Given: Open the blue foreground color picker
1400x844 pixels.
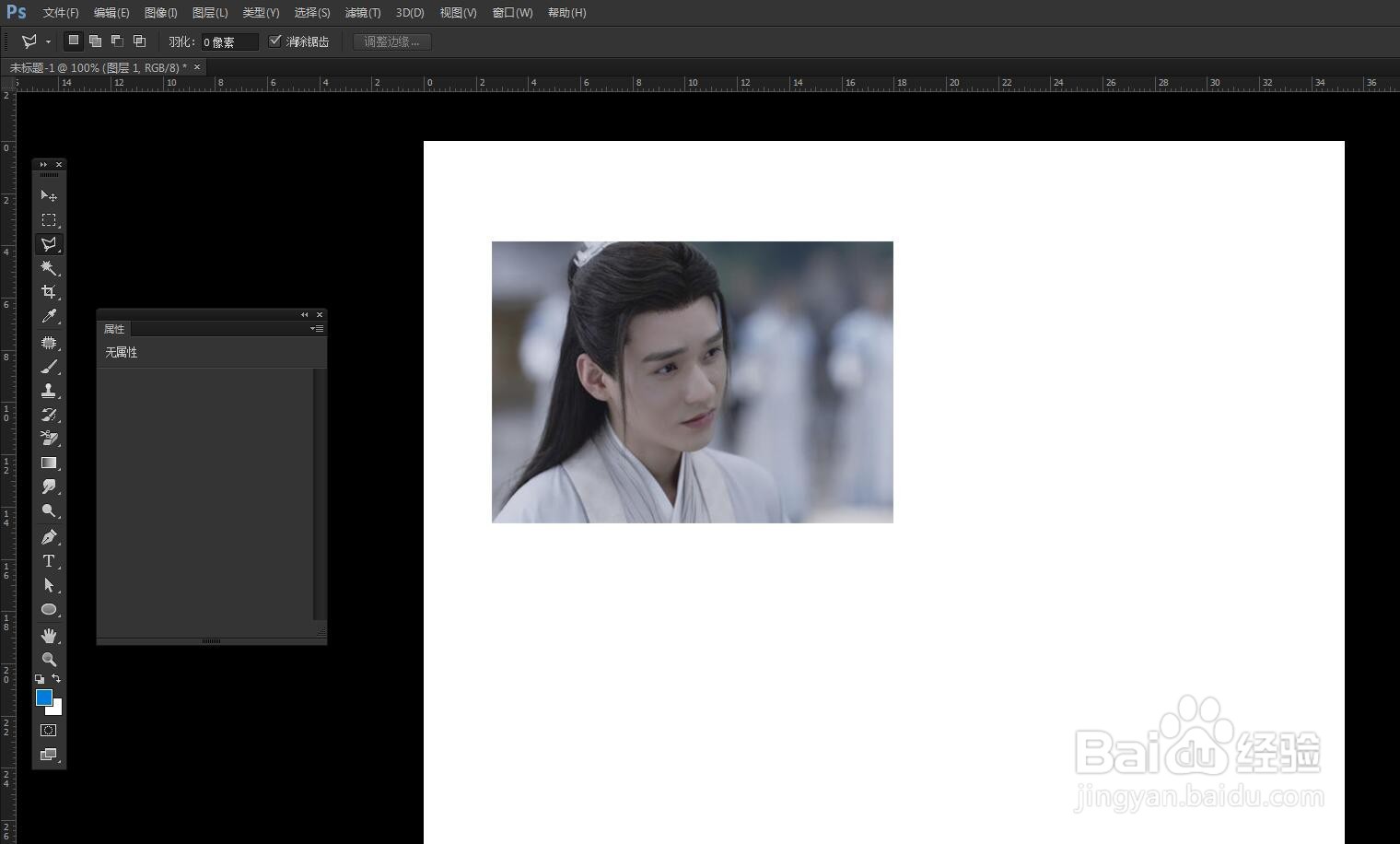Looking at the screenshot, I should (x=43, y=697).
